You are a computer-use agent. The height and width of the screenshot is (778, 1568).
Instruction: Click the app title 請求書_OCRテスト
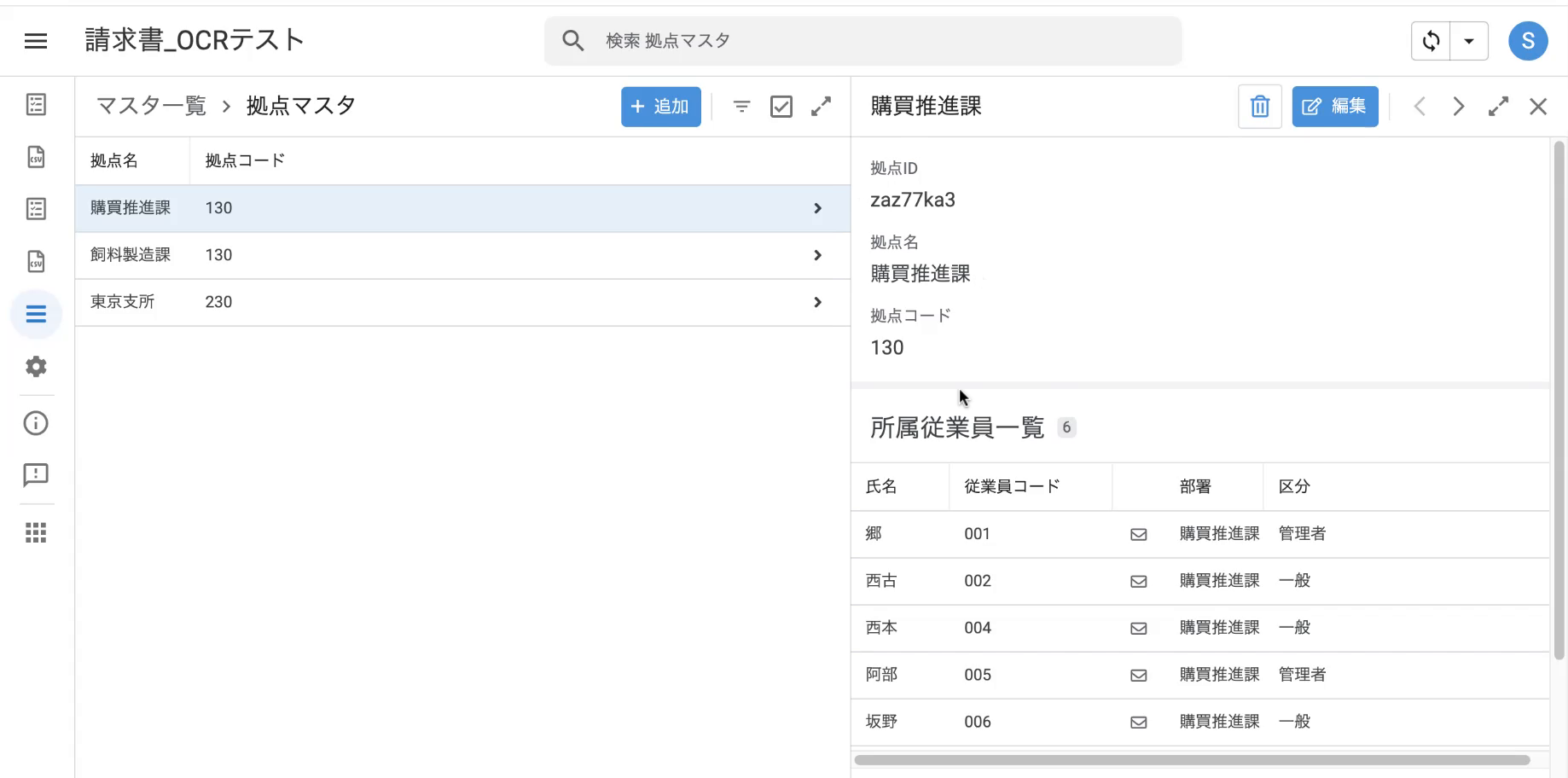(195, 40)
